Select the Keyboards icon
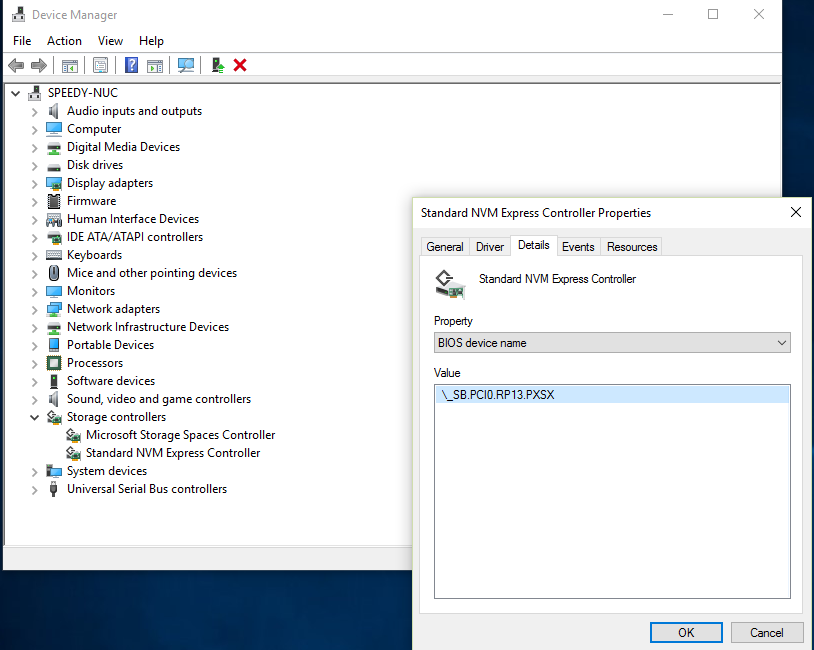 (54, 255)
